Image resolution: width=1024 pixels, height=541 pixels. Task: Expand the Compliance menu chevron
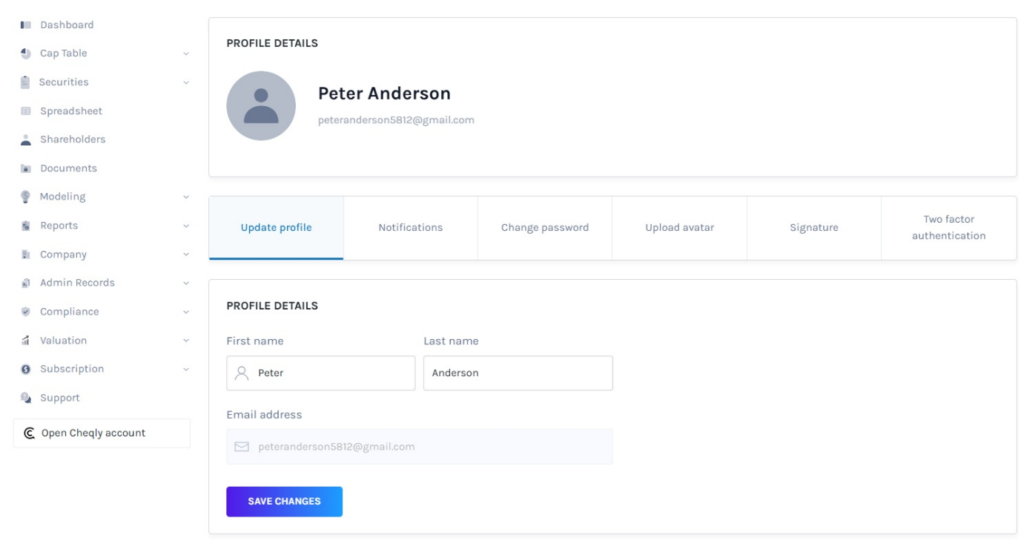pyautogui.click(x=186, y=312)
